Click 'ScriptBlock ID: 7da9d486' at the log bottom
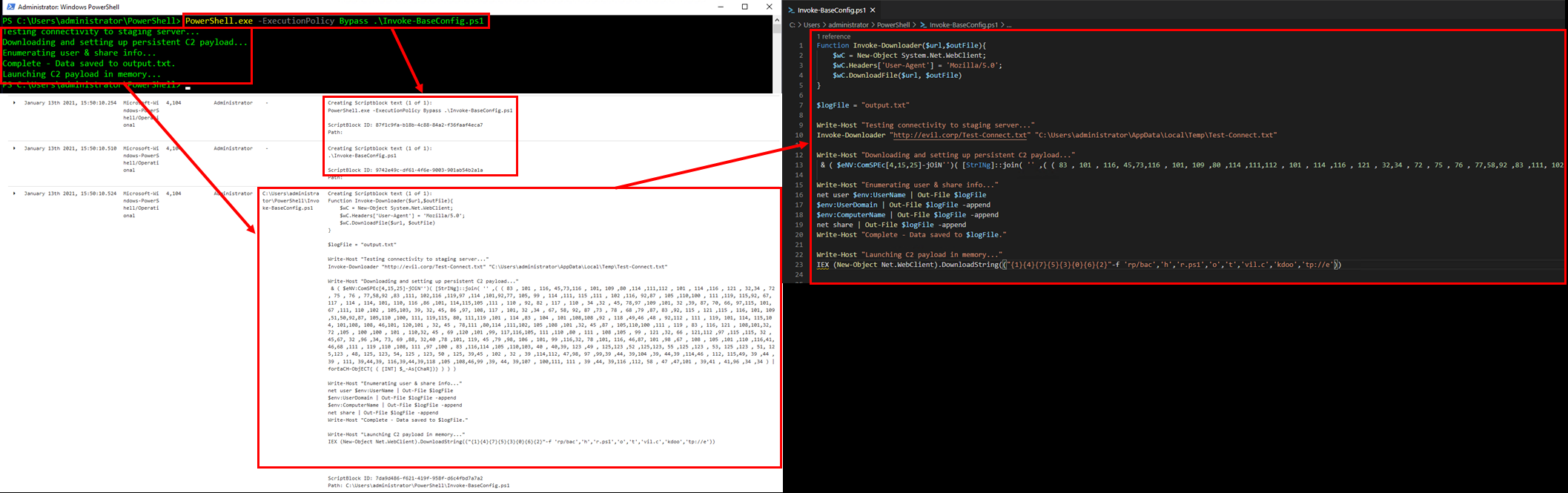The width and height of the screenshot is (1568, 493). pos(405,478)
